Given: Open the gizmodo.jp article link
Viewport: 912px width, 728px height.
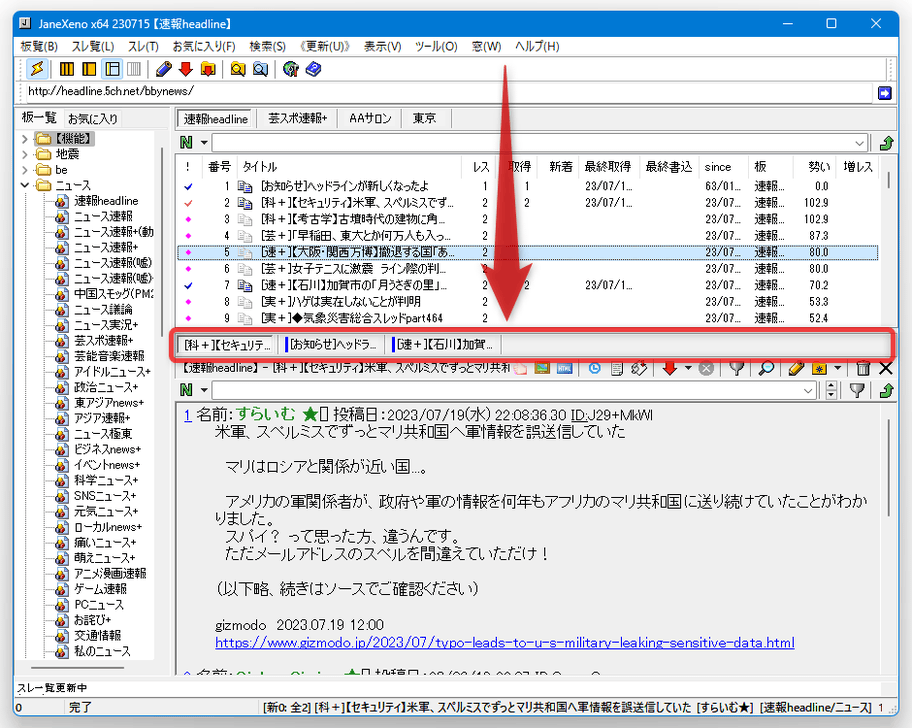Looking at the screenshot, I should coord(504,643).
